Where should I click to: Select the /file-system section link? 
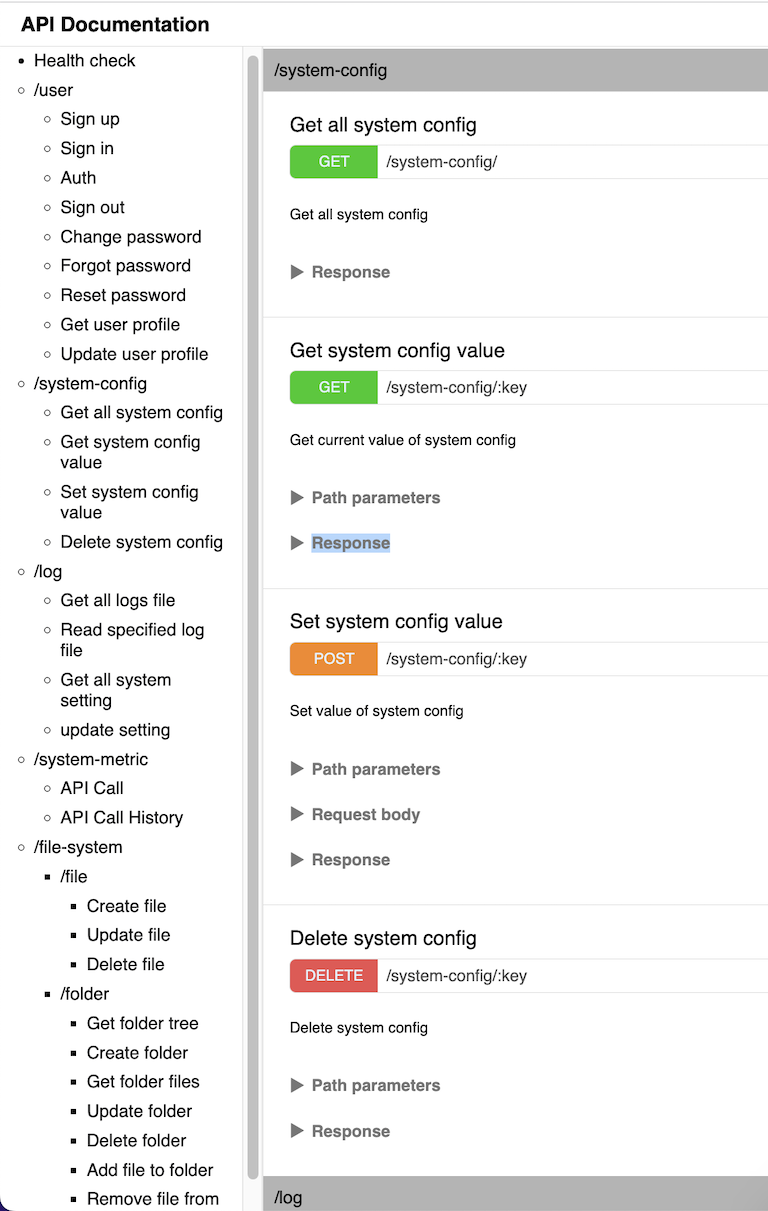pyautogui.click(x=78, y=848)
